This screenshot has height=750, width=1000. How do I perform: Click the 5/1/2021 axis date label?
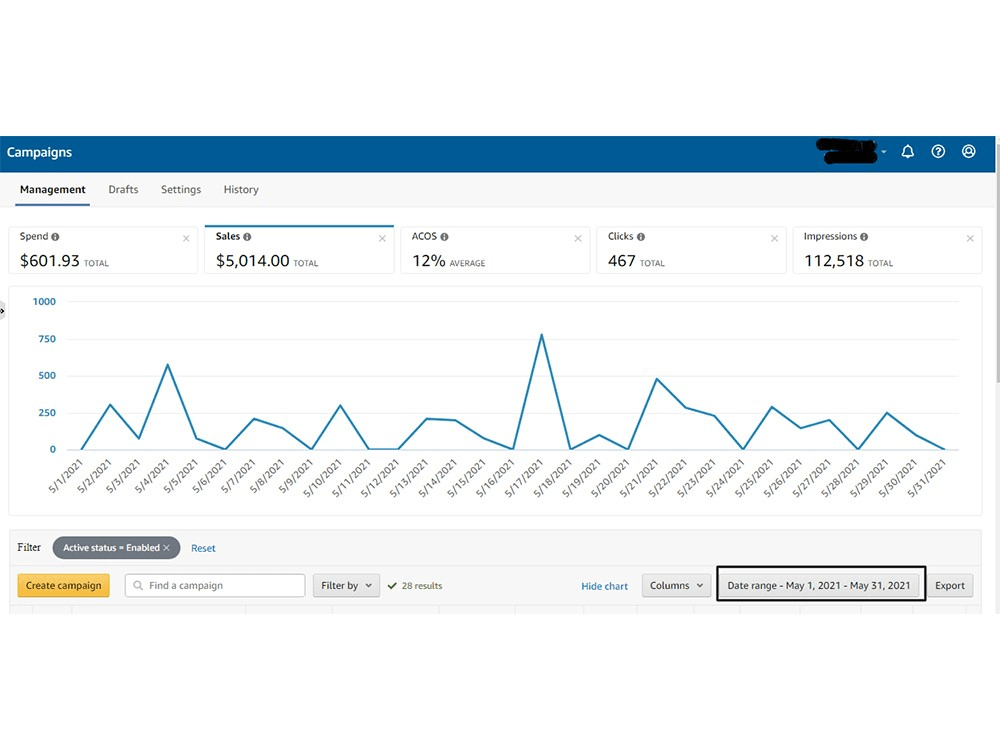(66, 476)
